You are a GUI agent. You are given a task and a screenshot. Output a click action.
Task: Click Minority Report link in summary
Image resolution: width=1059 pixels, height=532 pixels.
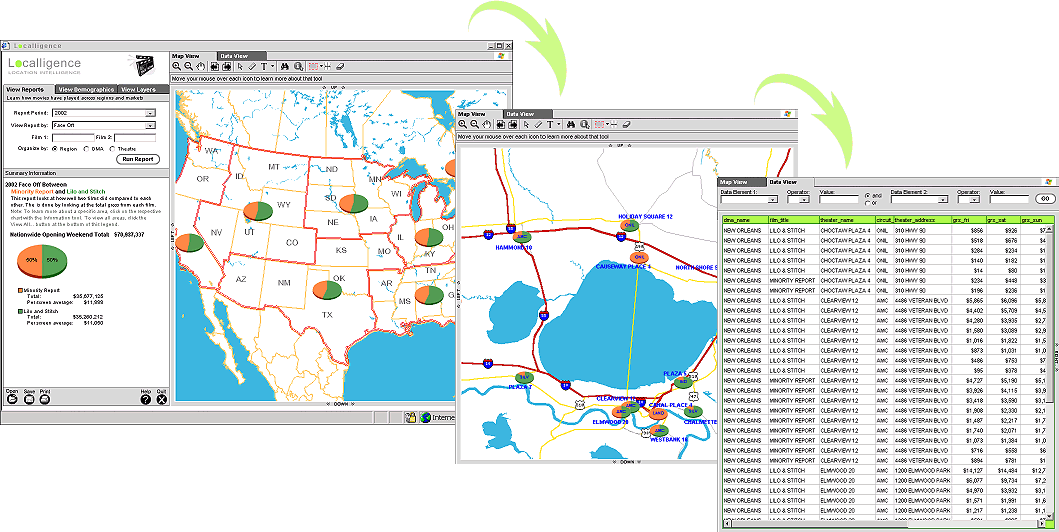[x=30, y=191]
